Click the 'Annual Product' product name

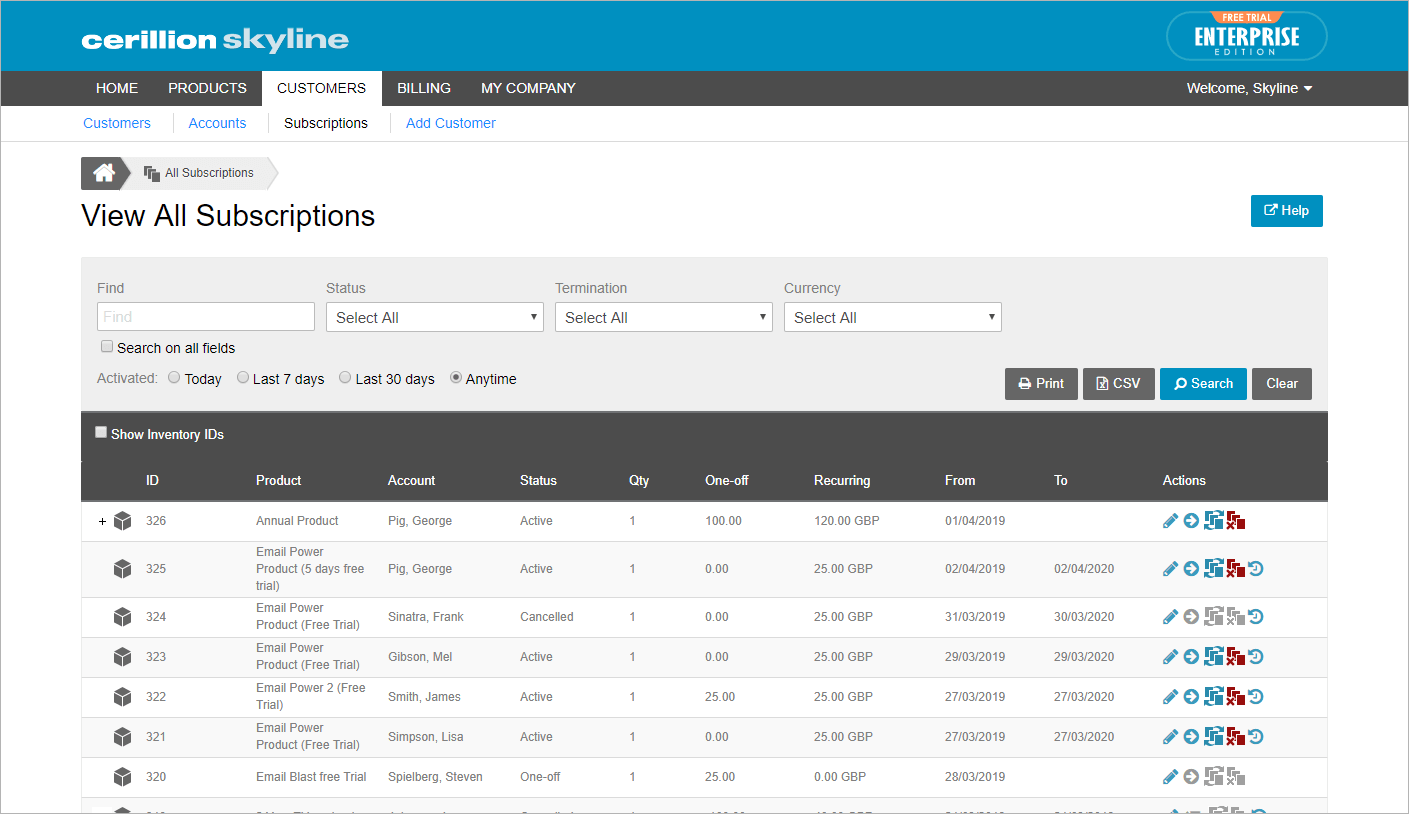tap(297, 521)
